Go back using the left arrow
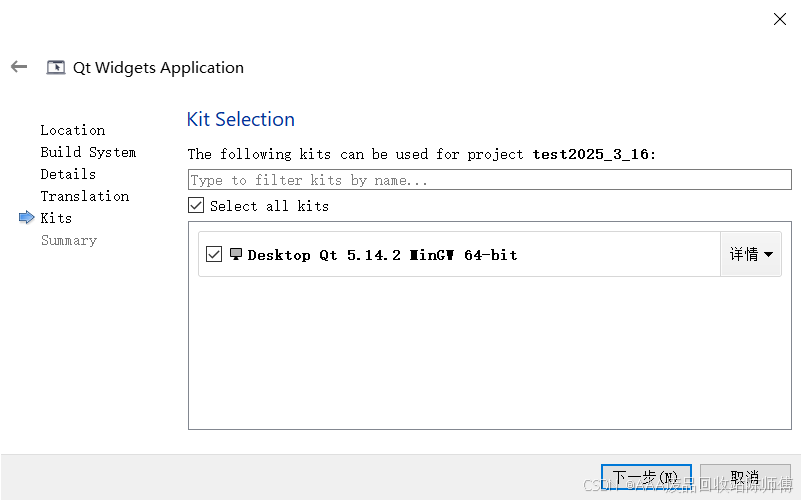The height and width of the screenshot is (501, 802). 19,66
